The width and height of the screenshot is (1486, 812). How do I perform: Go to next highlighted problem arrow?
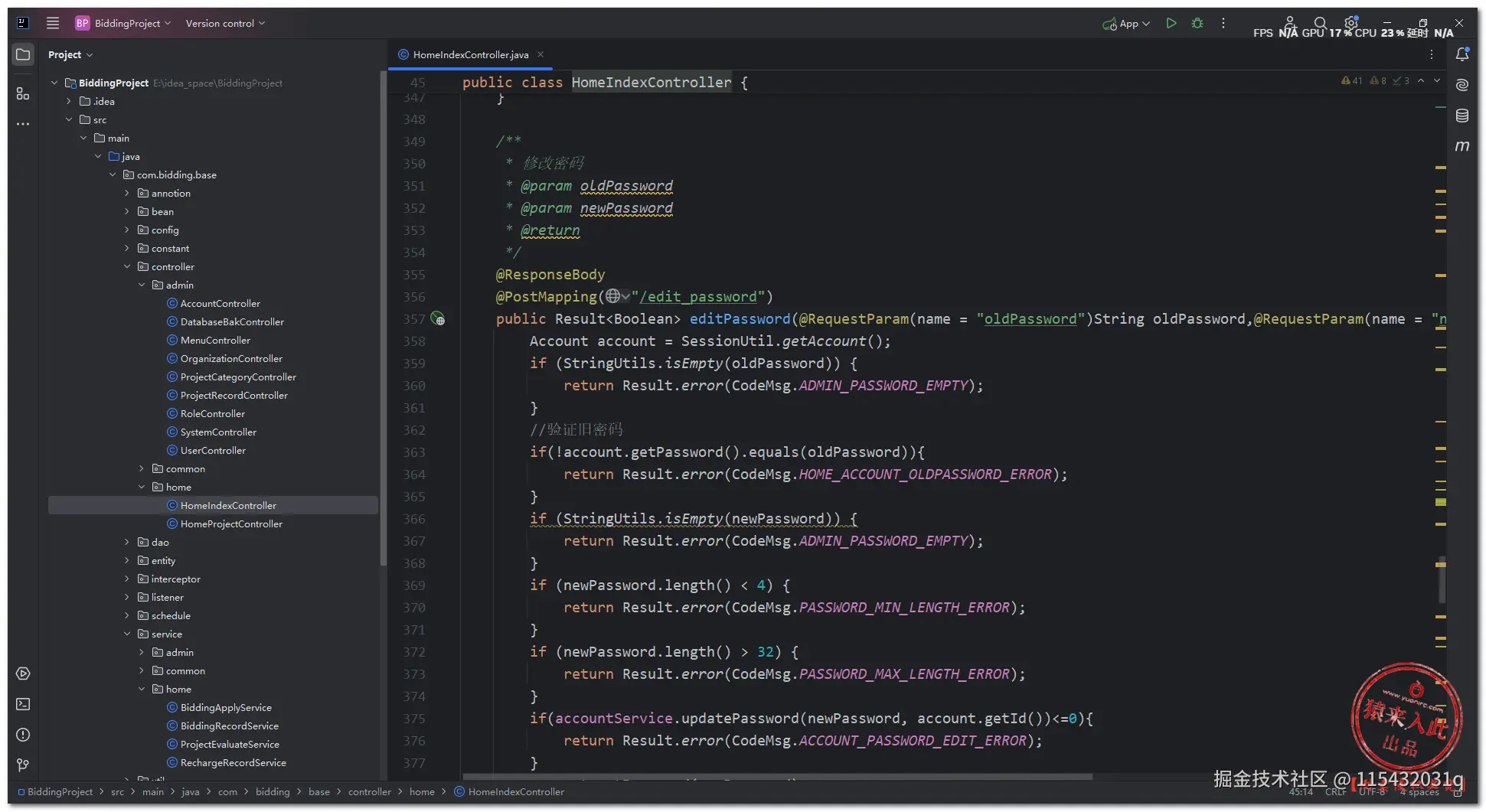click(x=1437, y=80)
